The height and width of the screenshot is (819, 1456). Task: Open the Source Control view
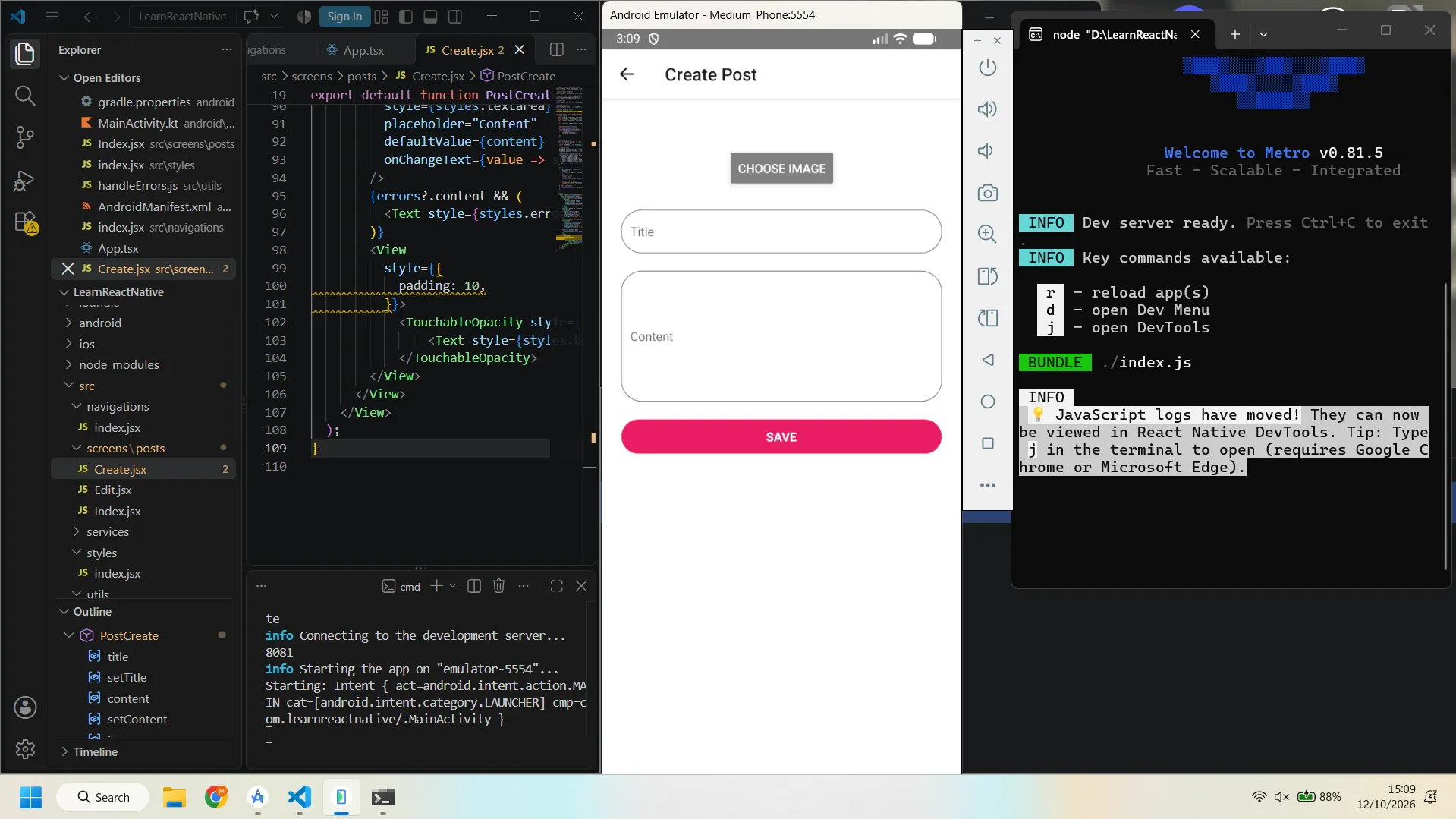pos(25,137)
